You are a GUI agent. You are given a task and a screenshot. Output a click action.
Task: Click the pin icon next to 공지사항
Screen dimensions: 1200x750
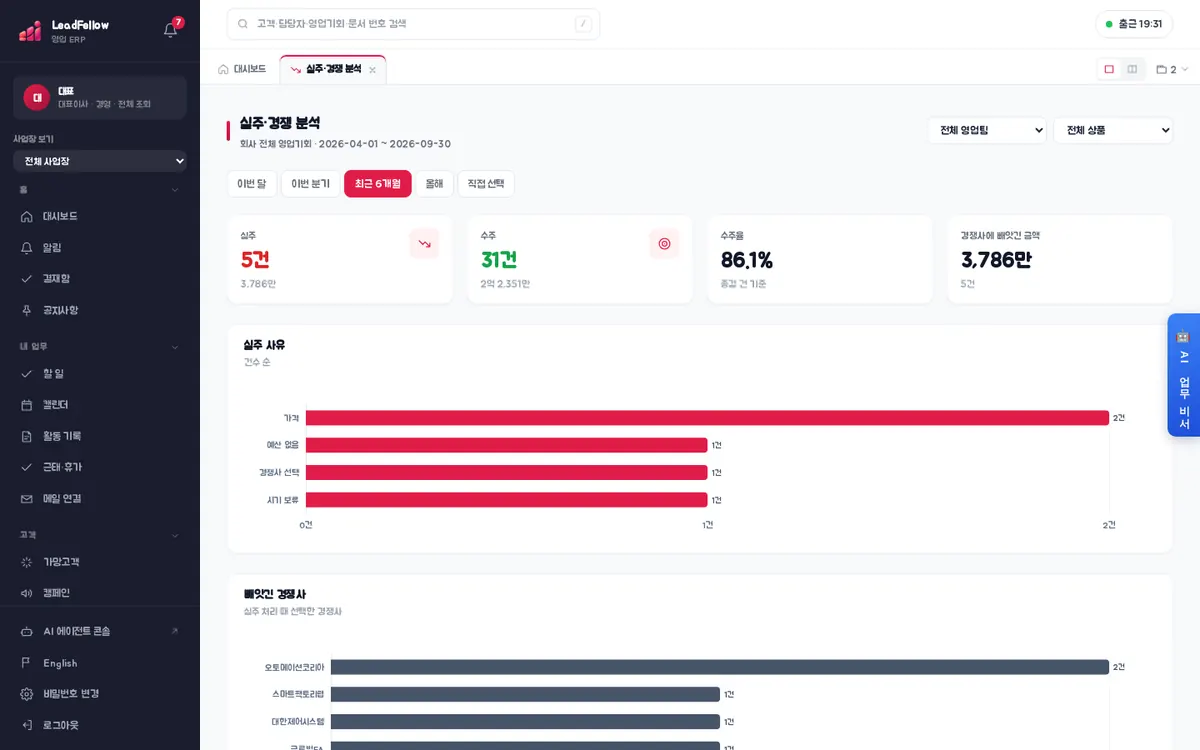27,310
